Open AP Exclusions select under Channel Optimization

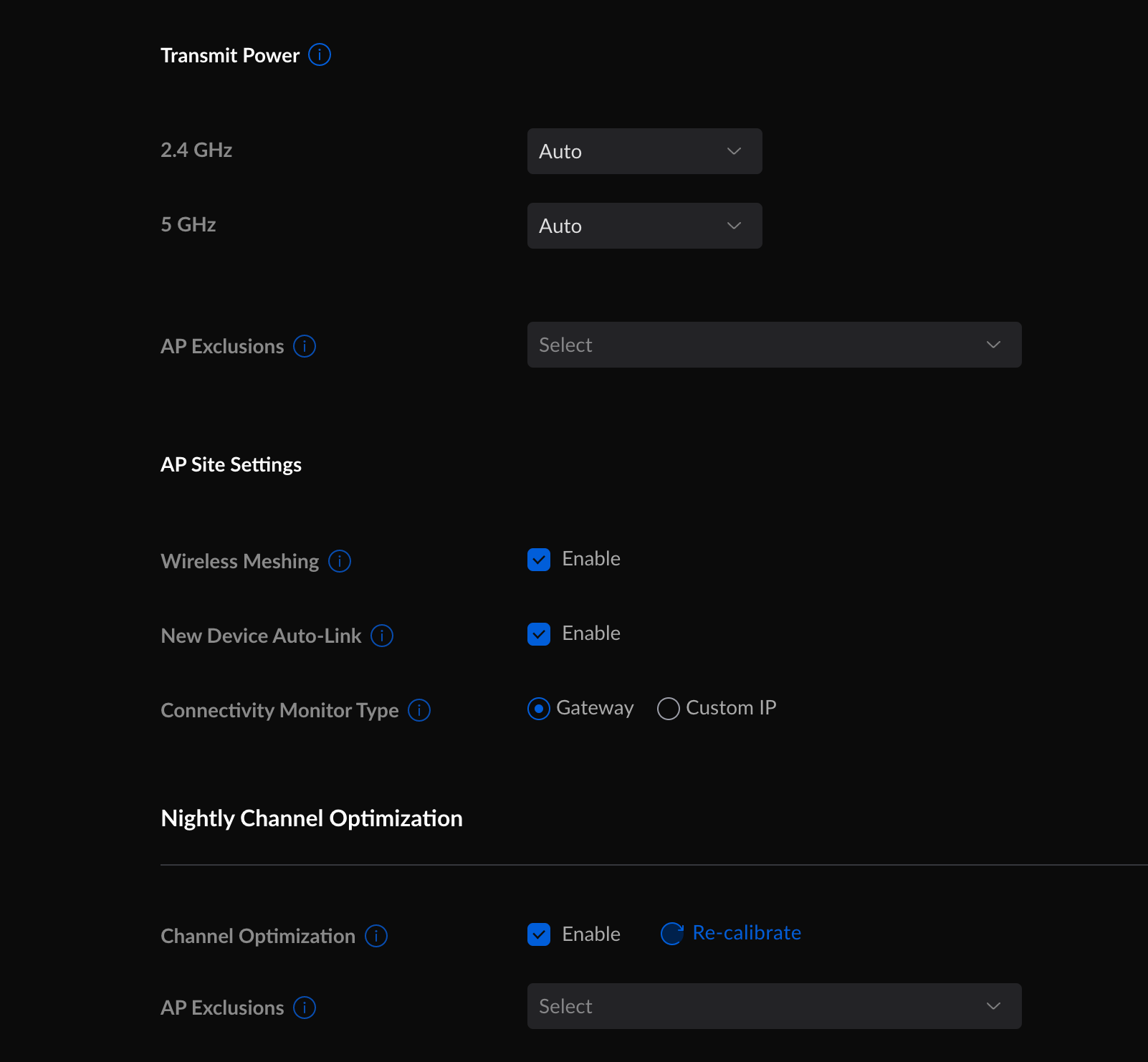[774, 1006]
